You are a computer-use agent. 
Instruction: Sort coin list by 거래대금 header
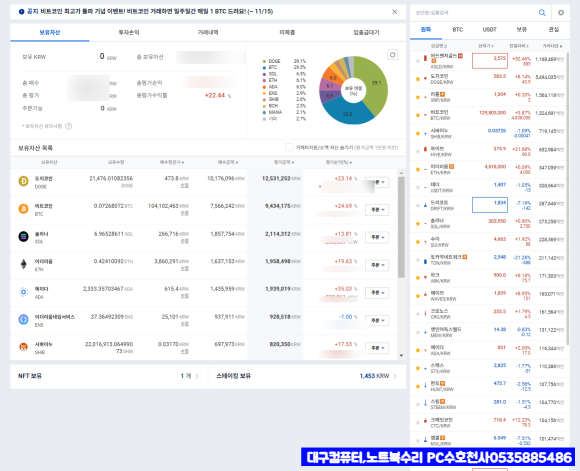[x=552, y=46]
